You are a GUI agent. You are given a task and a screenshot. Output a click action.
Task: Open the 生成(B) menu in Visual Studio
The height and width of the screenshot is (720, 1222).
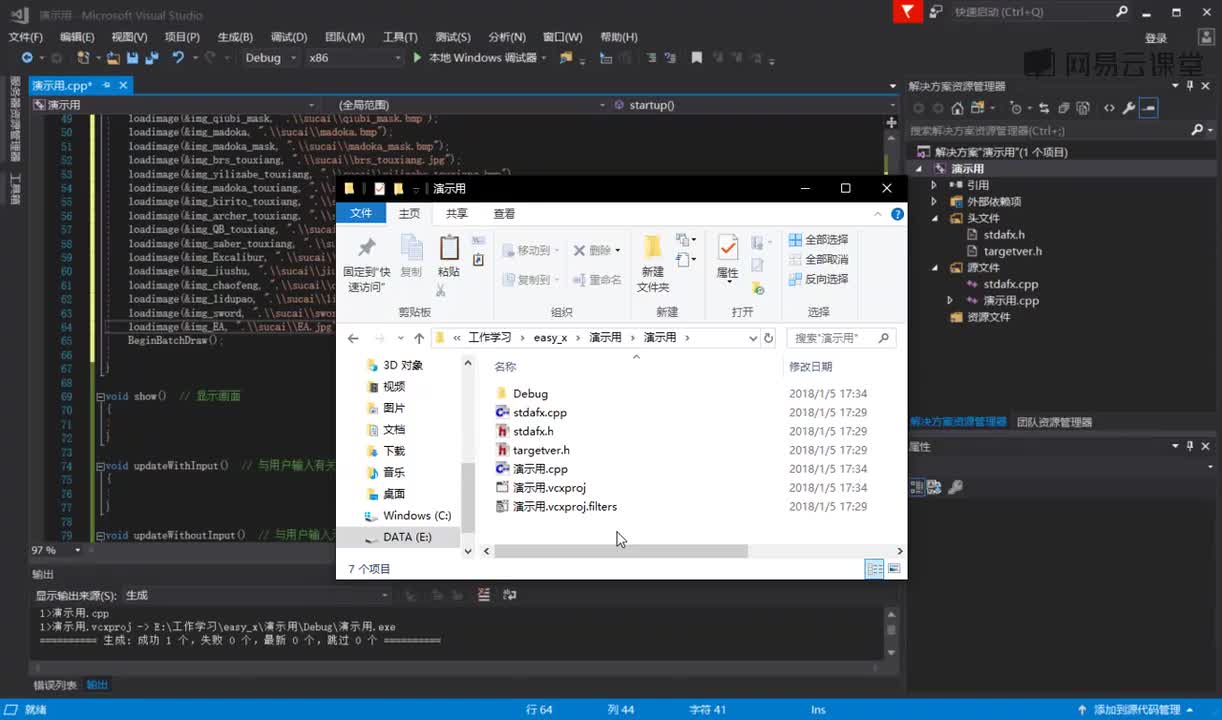[234, 37]
